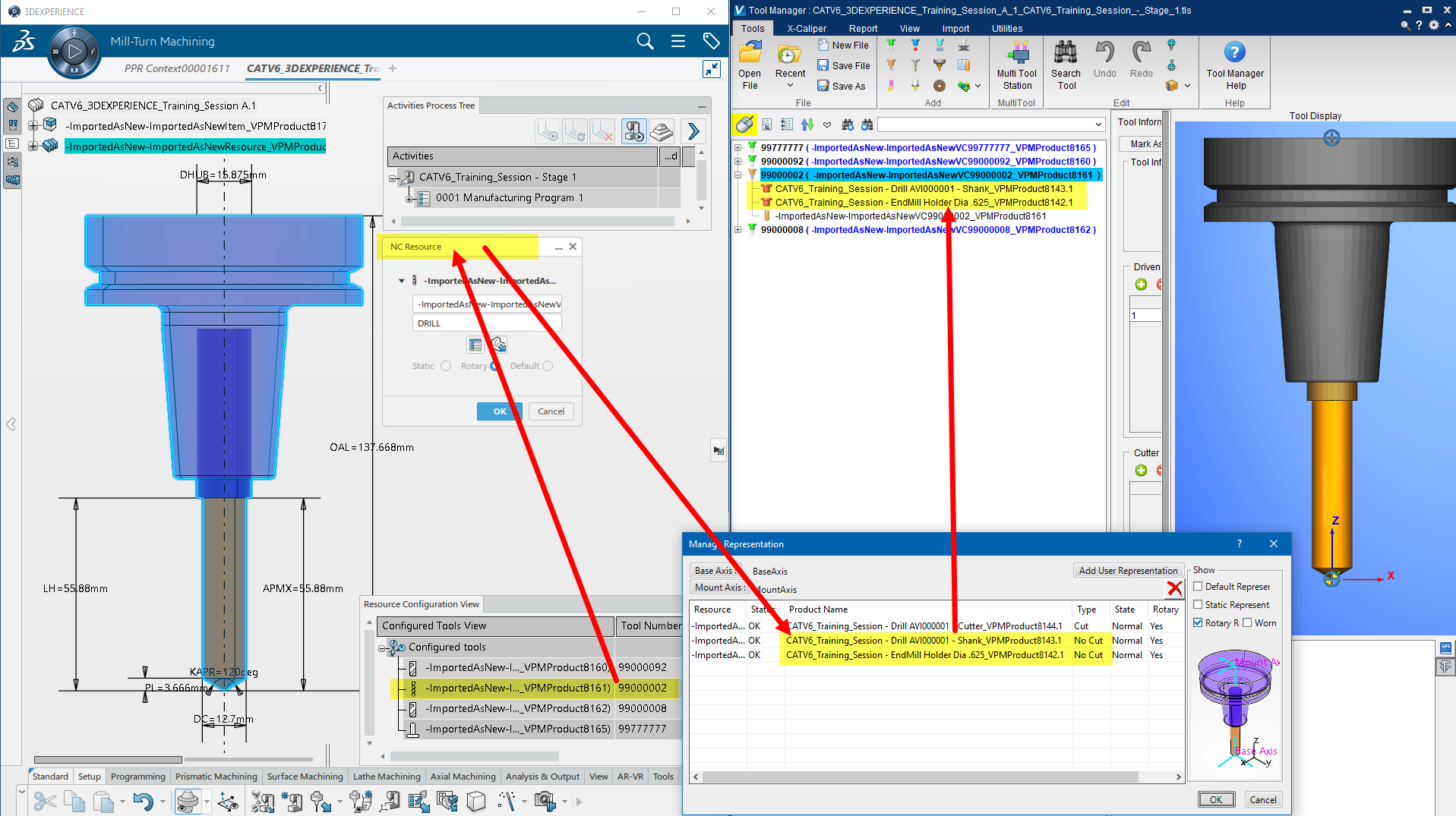Switch to Prismatic Machining tab

(216, 777)
